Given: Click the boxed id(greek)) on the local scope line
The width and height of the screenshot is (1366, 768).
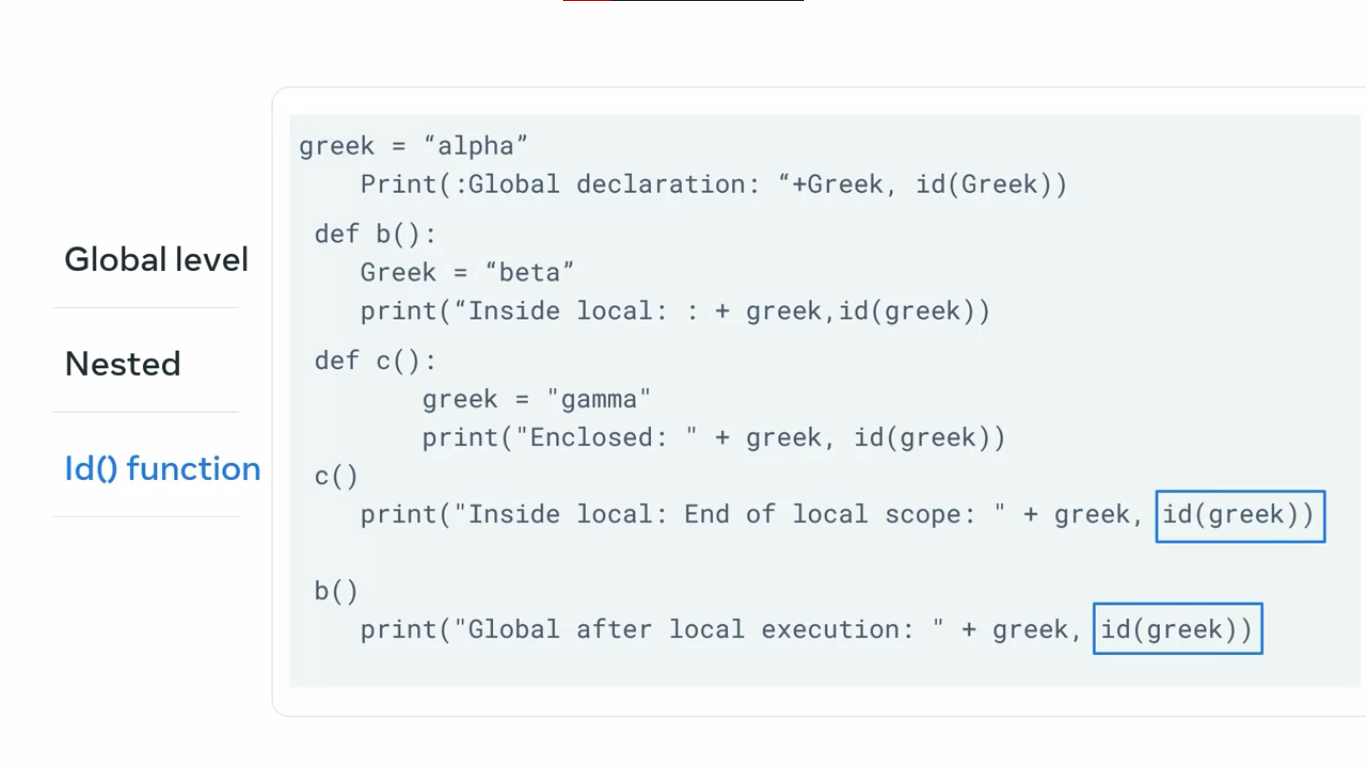Looking at the screenshot, I should click(1240, 515).
